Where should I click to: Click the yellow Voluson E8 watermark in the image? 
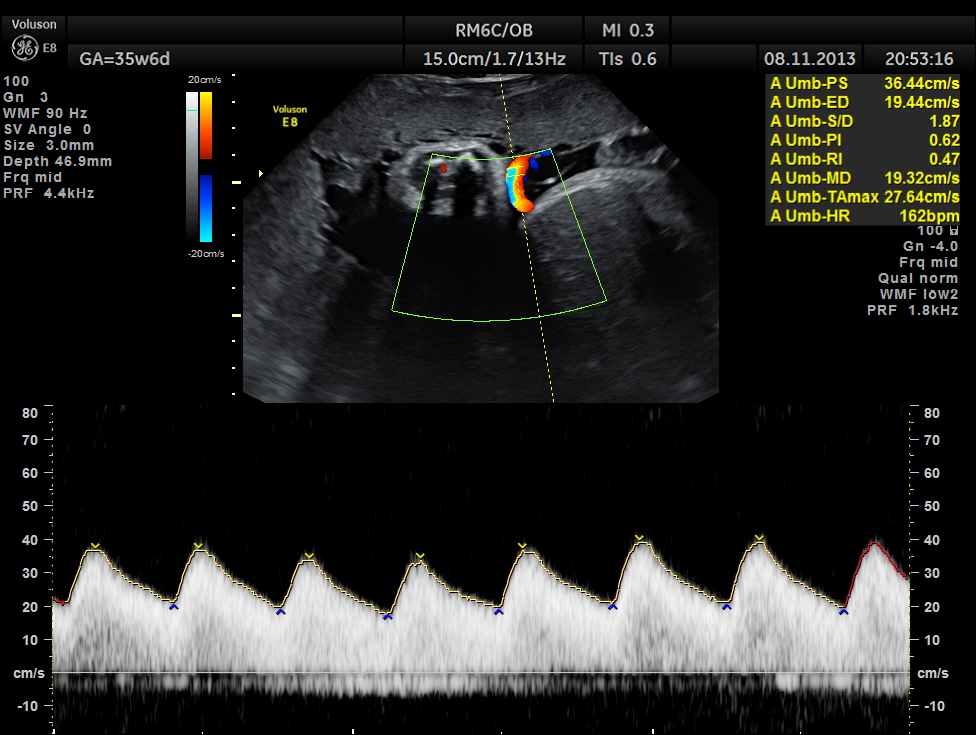pos(290,114)
